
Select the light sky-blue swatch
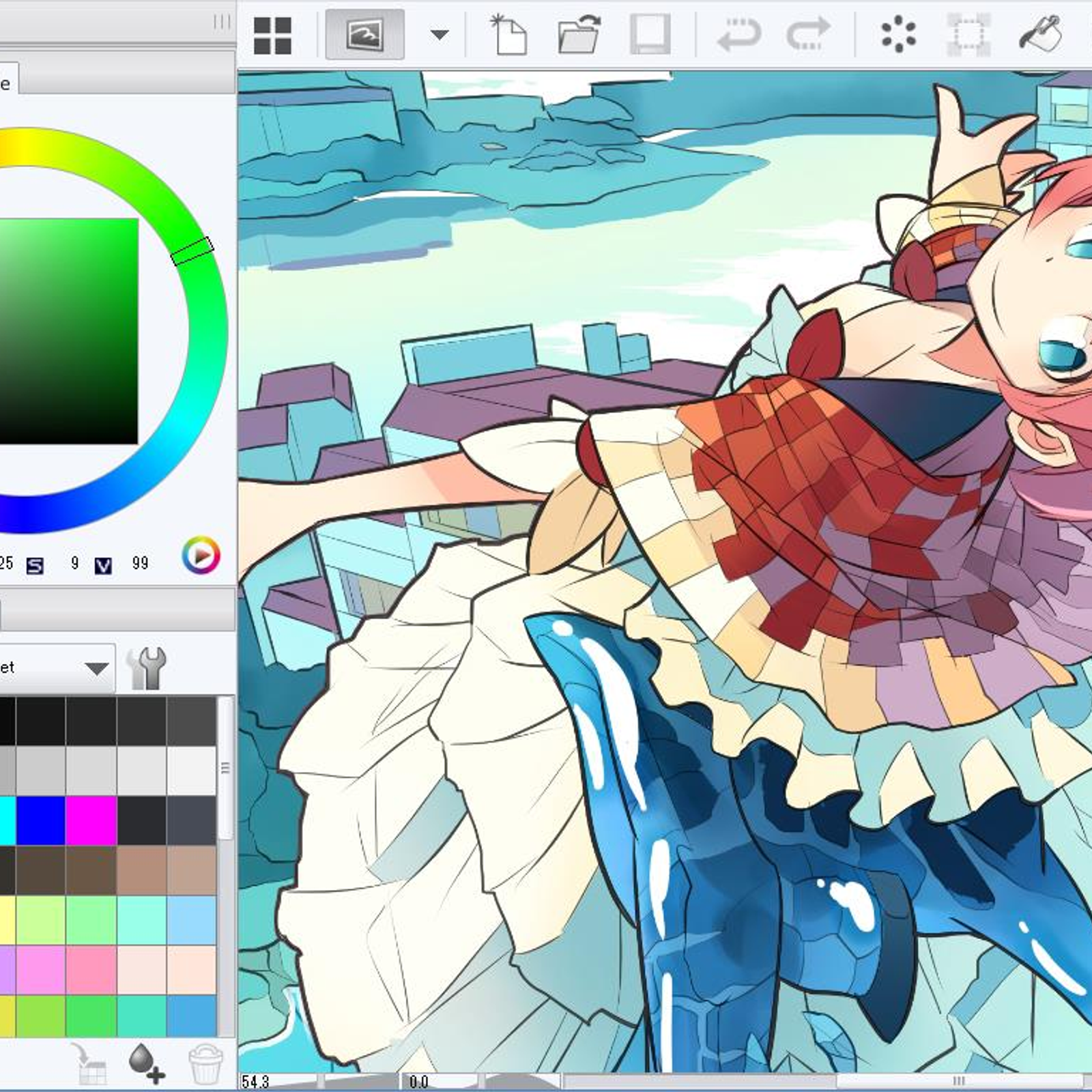pyautogui.click(x=192, y=920)
